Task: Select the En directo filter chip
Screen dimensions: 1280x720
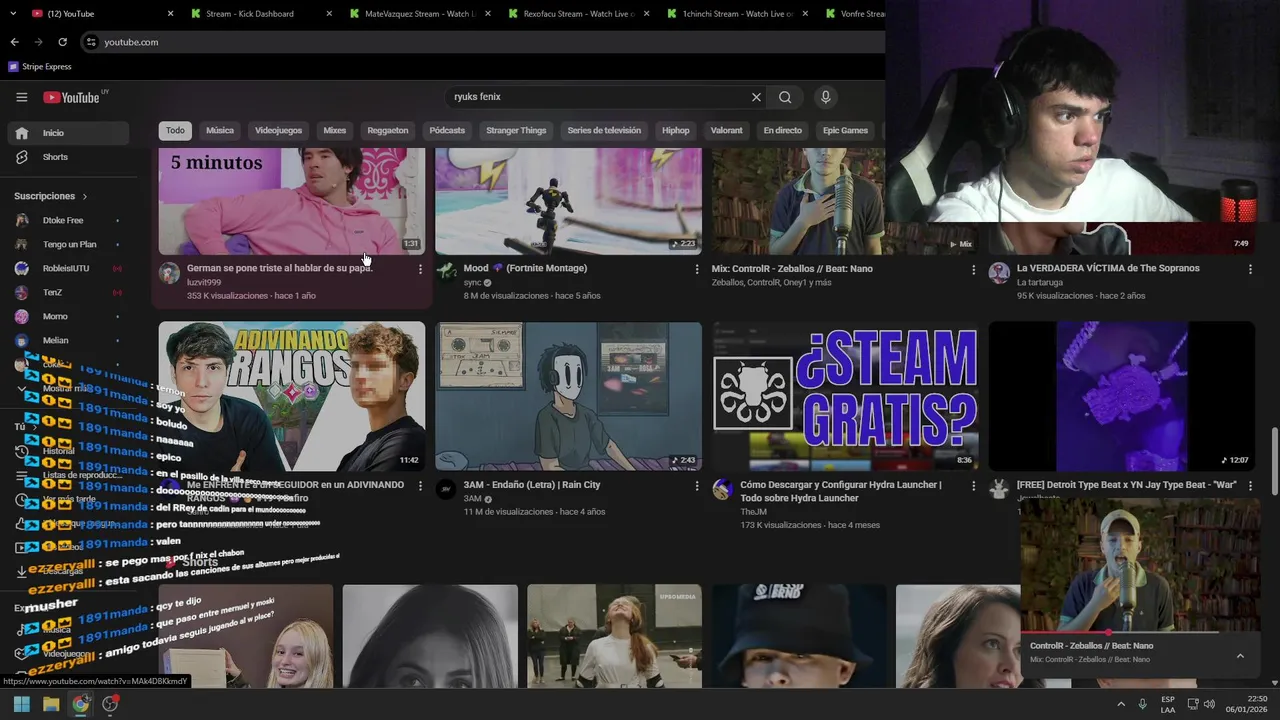Action: click(x=783, y=131)
